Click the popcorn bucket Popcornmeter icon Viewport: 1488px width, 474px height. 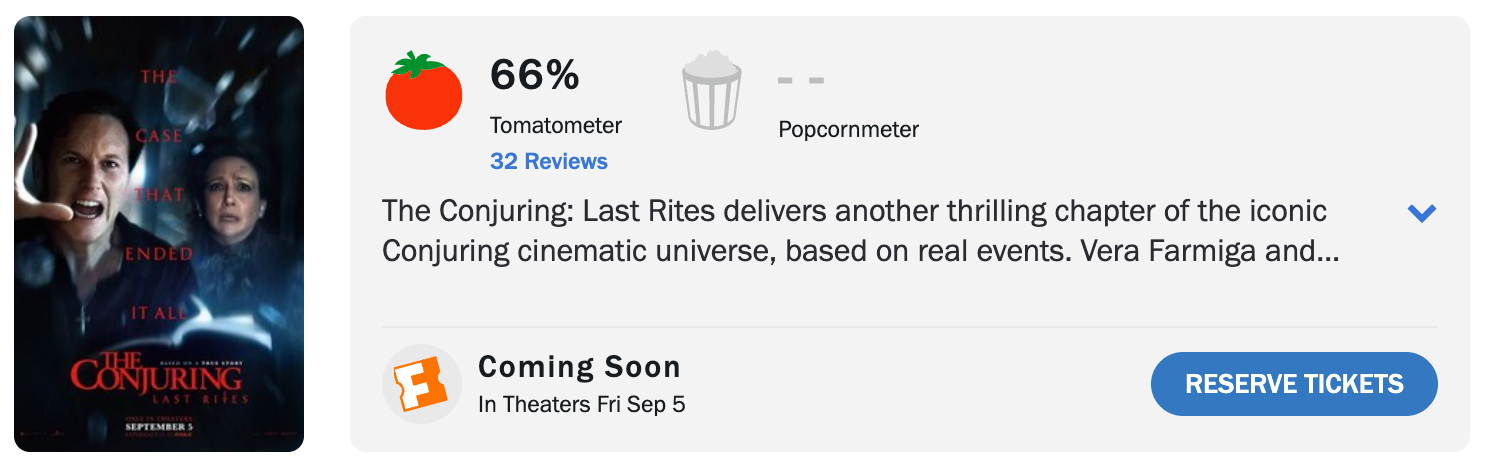[711, 92]
